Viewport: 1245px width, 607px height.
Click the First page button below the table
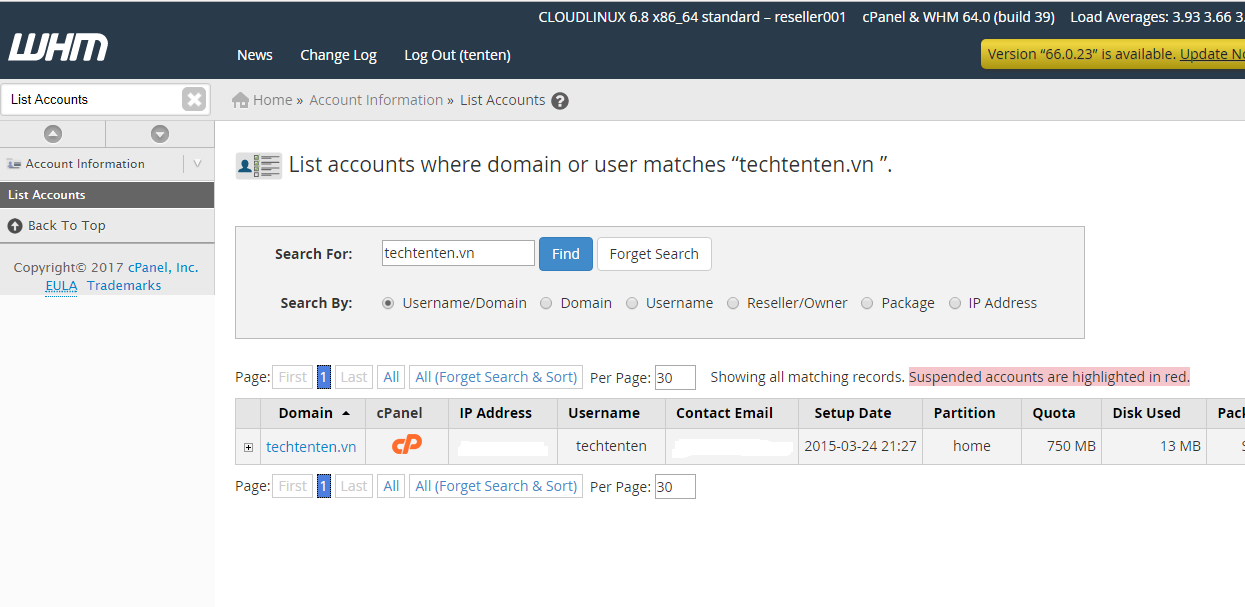293,486
